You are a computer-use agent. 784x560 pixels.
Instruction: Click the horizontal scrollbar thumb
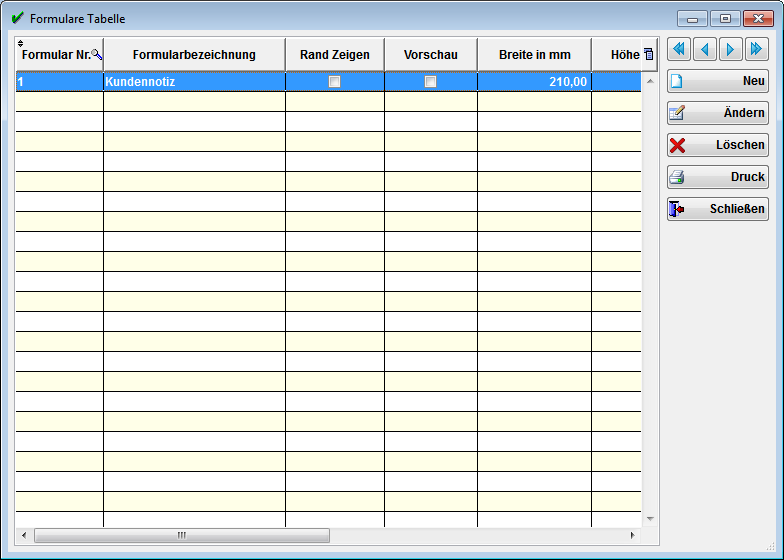coord(182,536)
